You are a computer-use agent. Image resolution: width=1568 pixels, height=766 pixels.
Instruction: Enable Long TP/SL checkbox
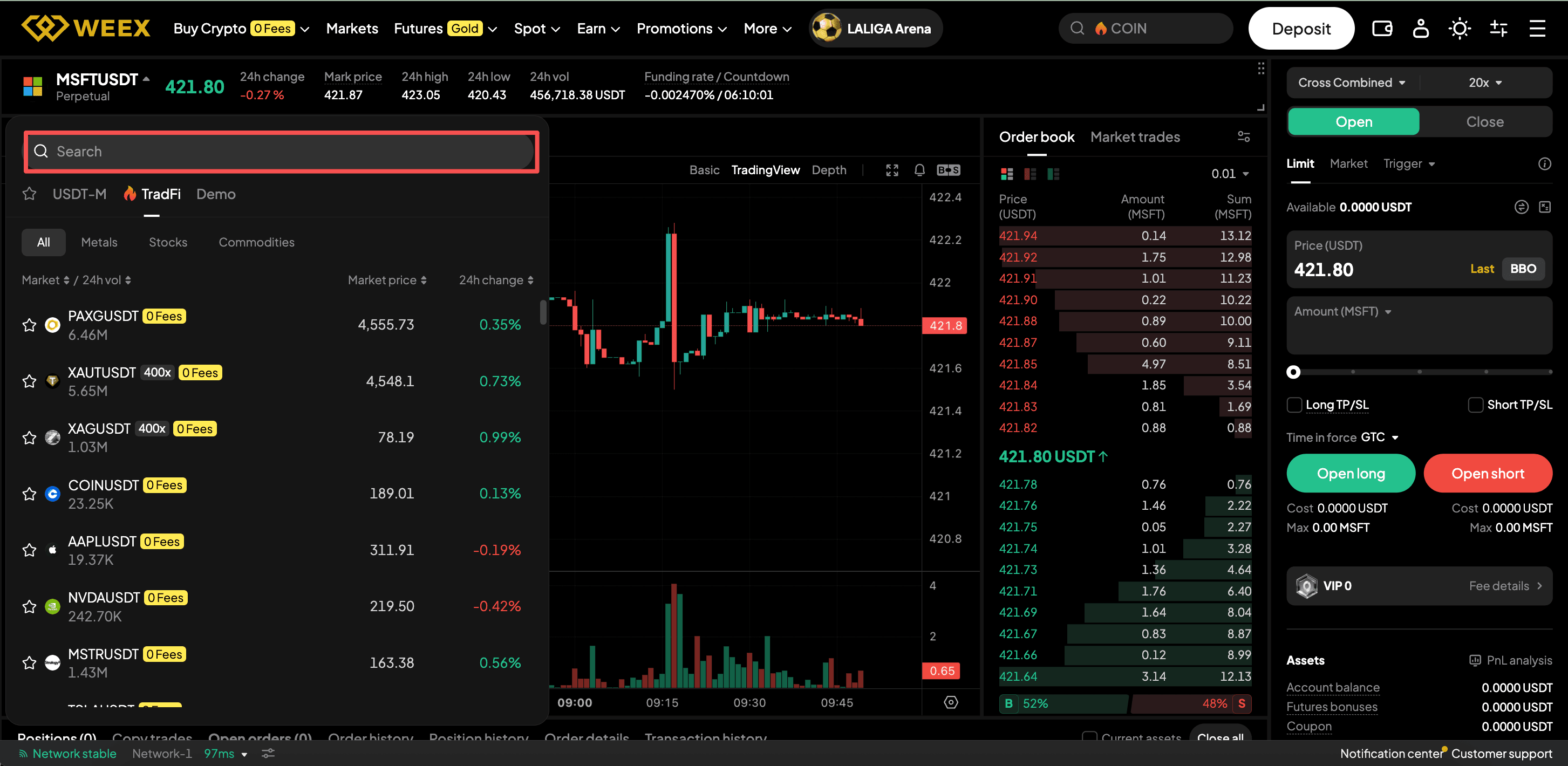(x=1294, y=405)
